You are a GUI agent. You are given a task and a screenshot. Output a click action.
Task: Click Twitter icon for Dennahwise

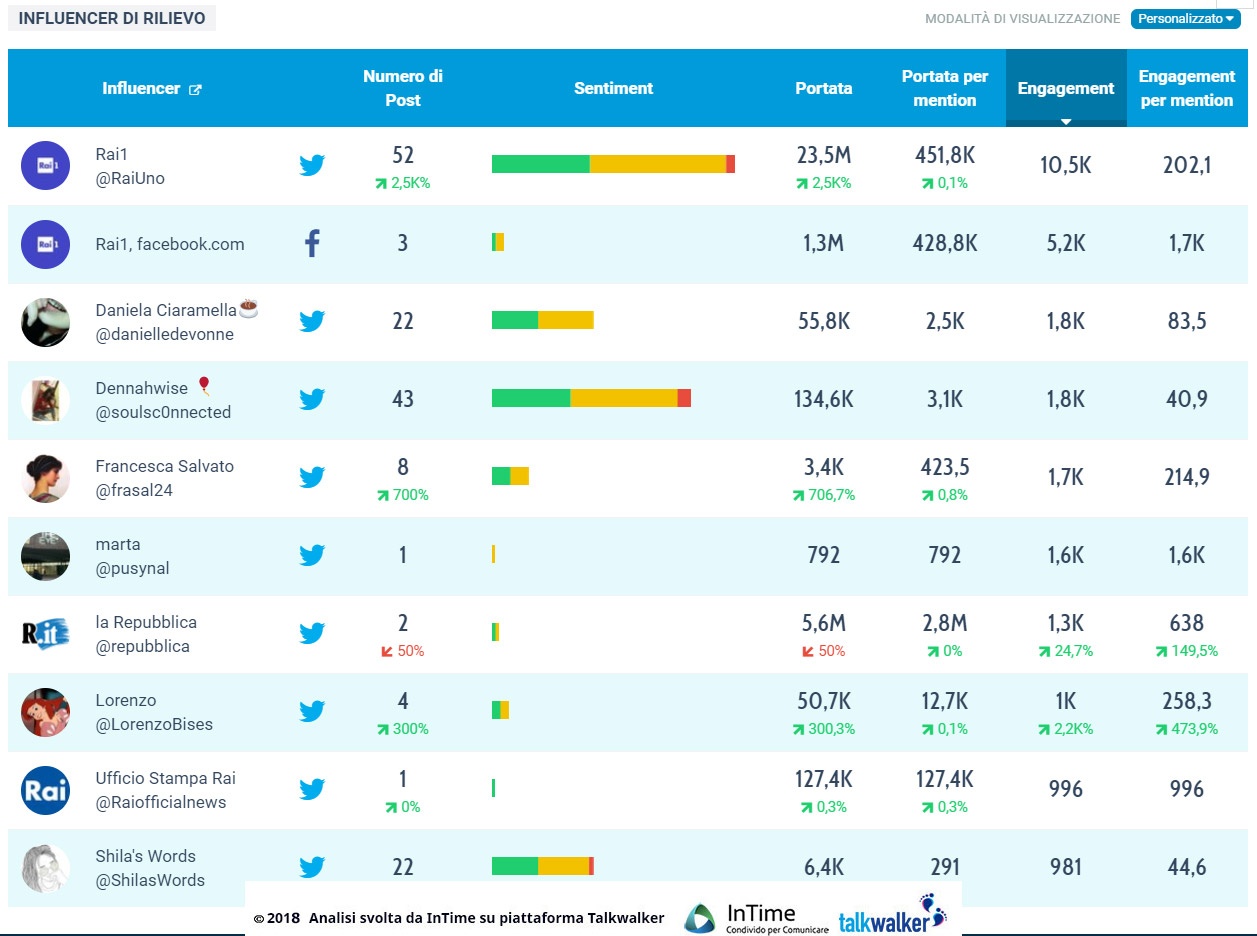(312, 399)
